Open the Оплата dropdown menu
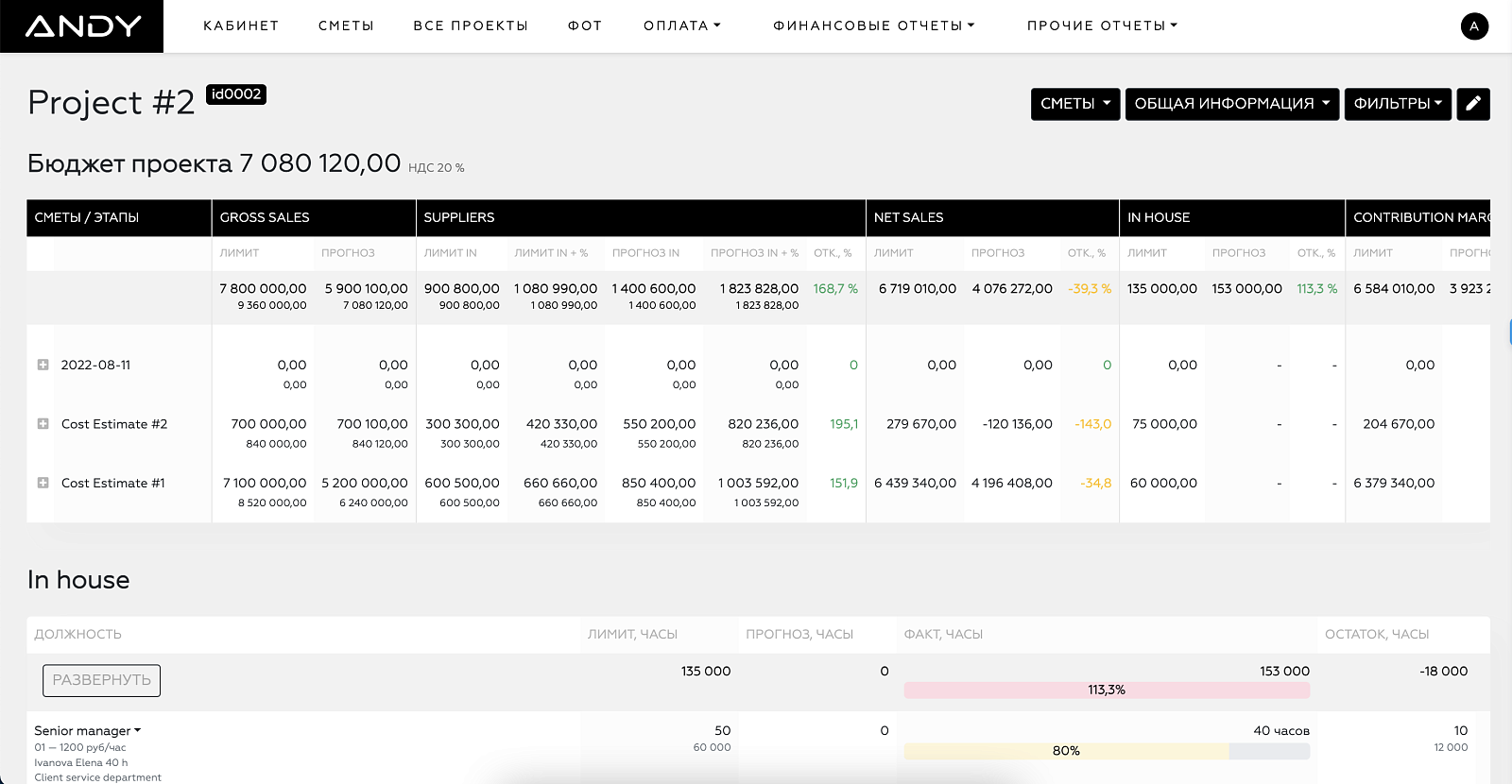1512x784 pixels. (x=681, y=26)
